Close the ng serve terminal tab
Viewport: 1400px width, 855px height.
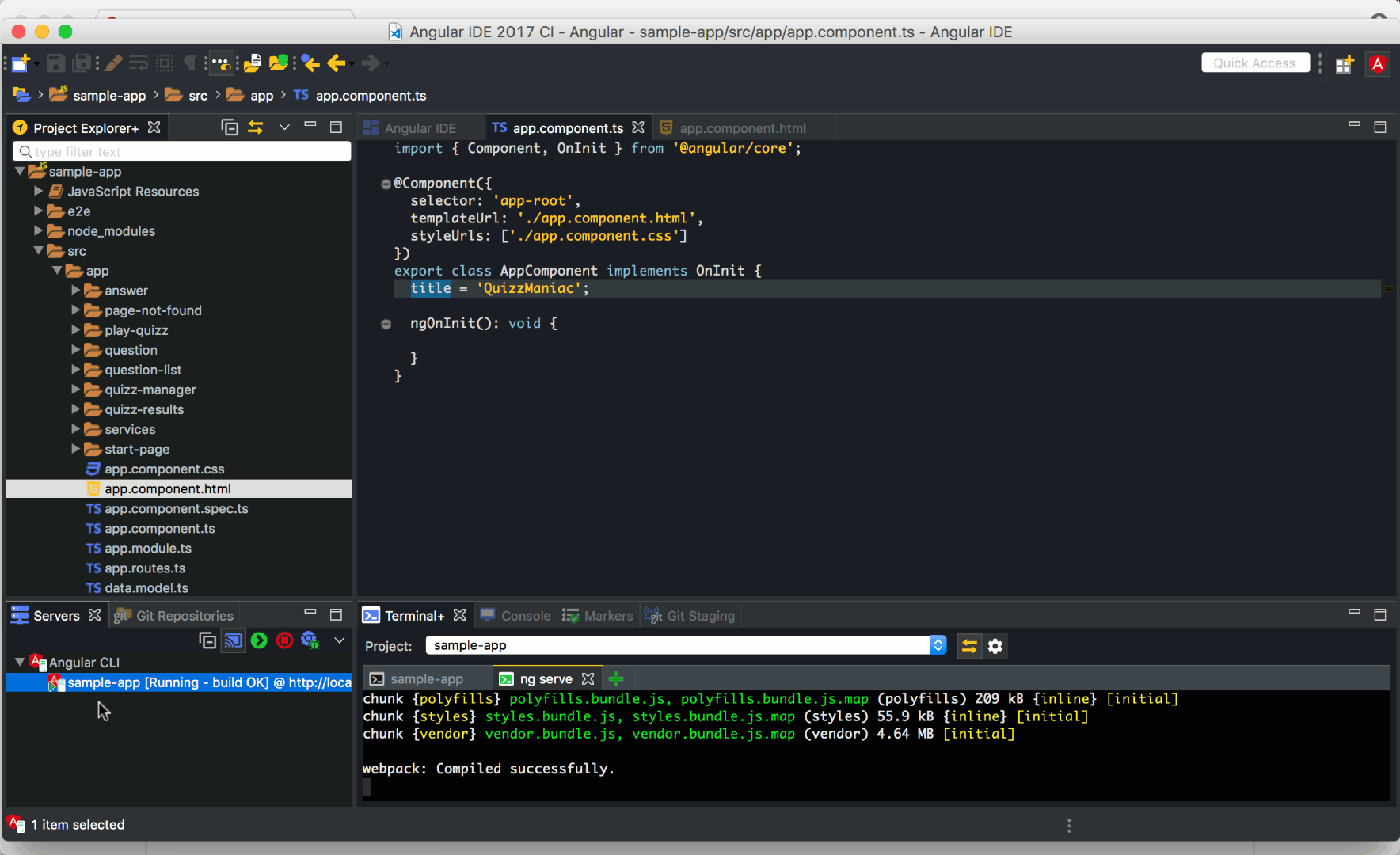(588, 678)
